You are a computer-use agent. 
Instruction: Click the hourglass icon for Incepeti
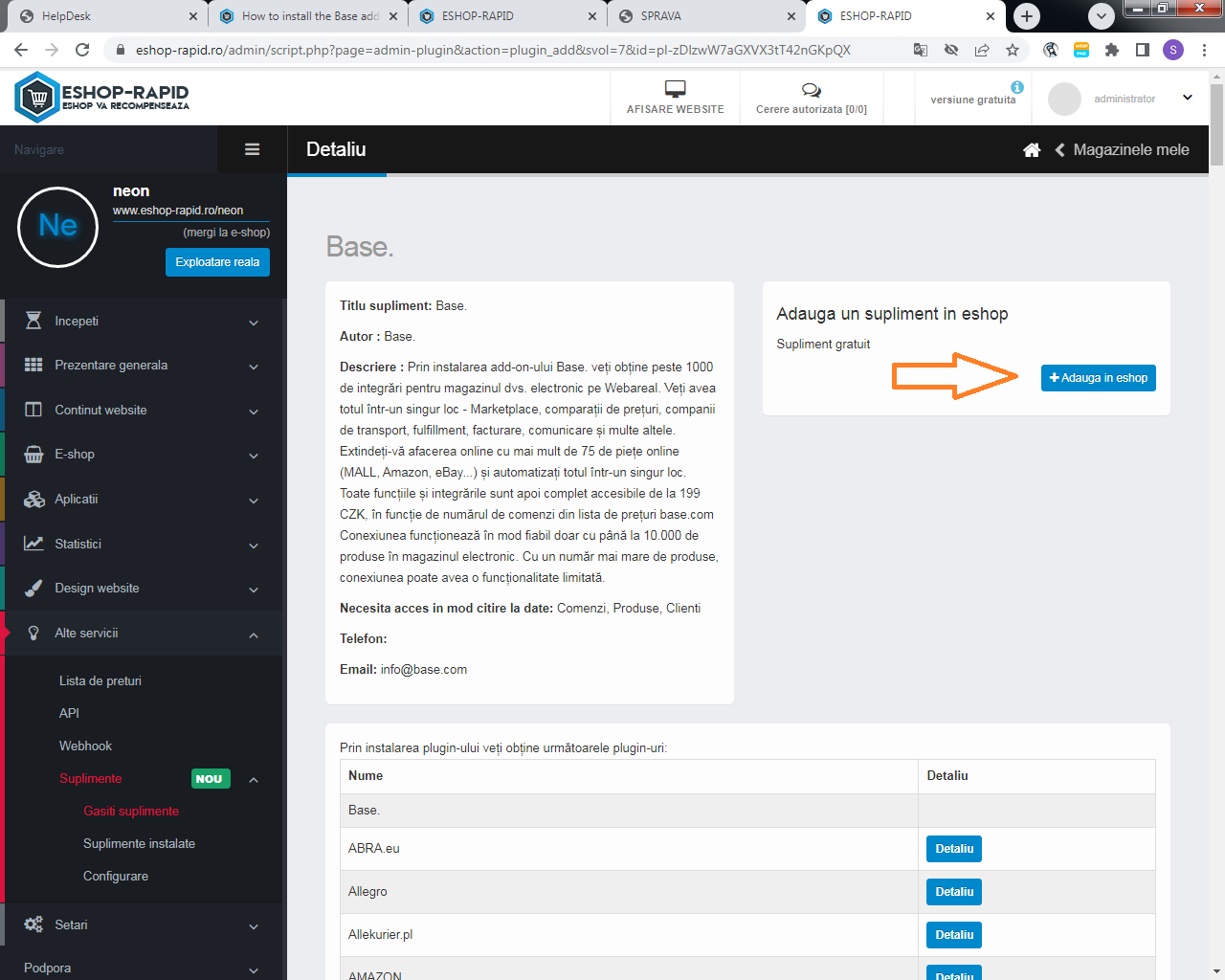point(33,321)
